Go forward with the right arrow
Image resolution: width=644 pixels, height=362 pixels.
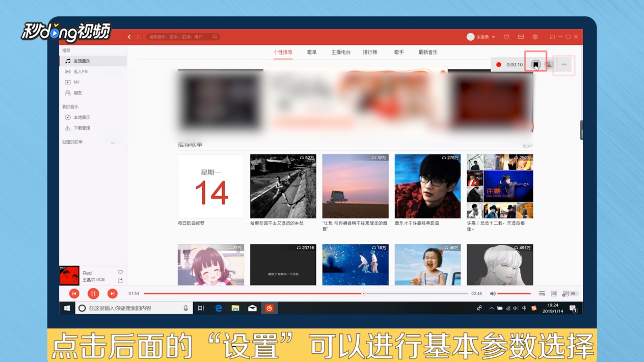(x=138, y=37)
